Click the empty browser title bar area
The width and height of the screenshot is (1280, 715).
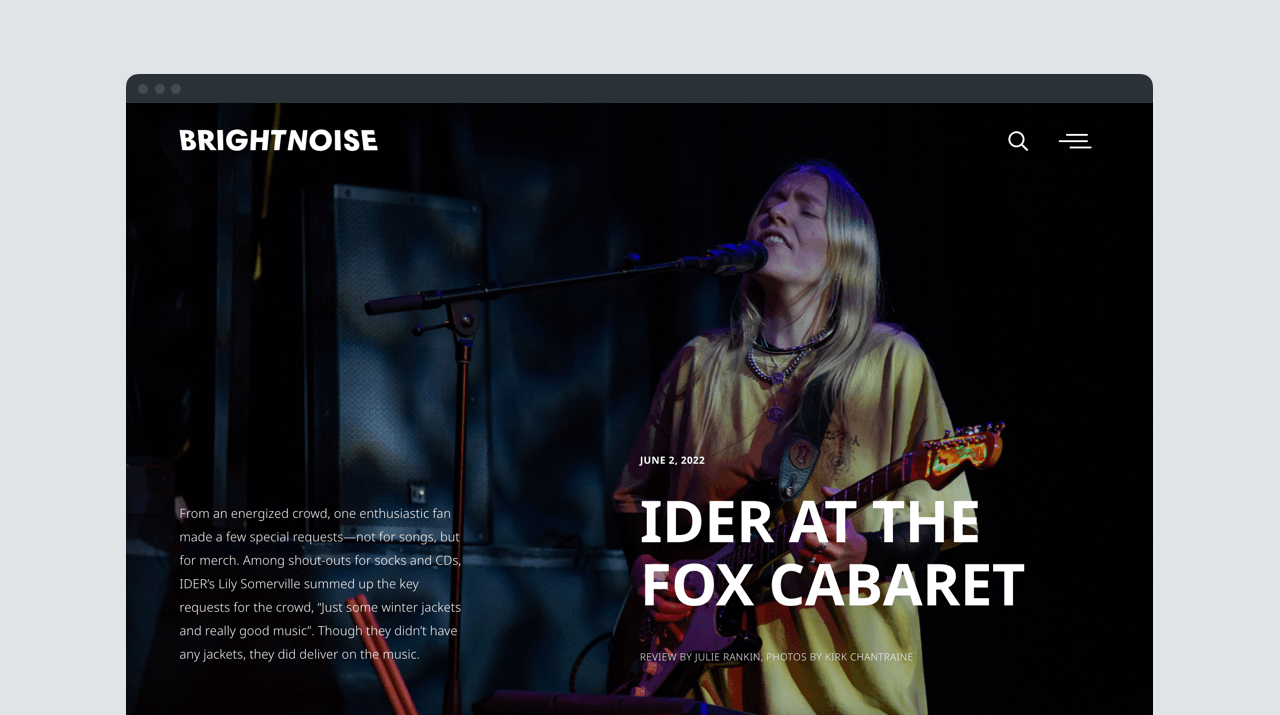click(660, 89)
